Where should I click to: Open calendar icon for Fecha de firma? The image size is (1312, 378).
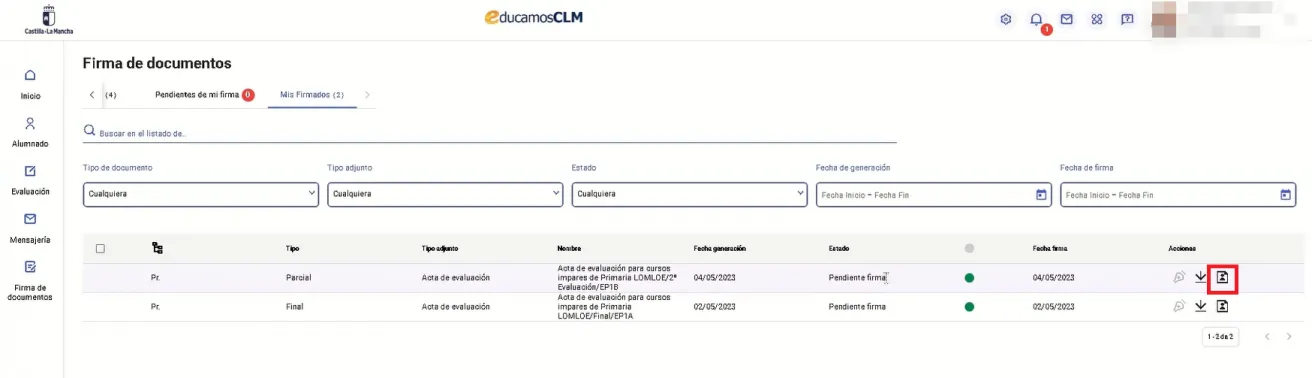point(1286,194)
